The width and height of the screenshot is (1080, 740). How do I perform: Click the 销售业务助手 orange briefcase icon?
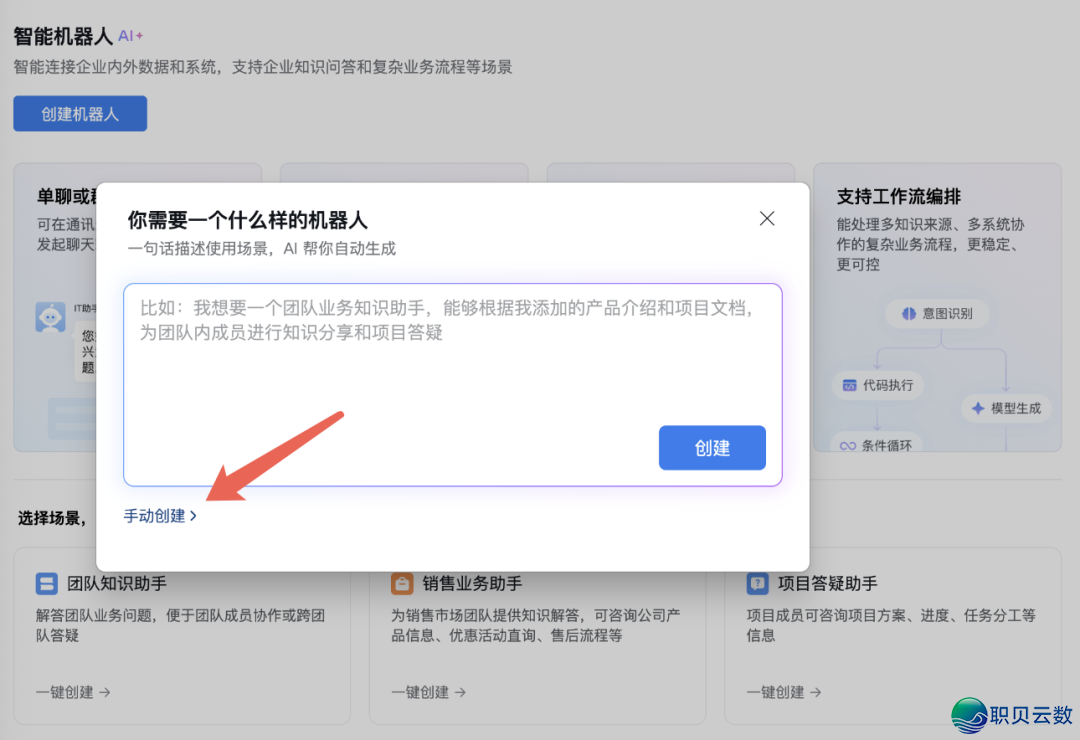pyautogui.click(x=401, y=583)
